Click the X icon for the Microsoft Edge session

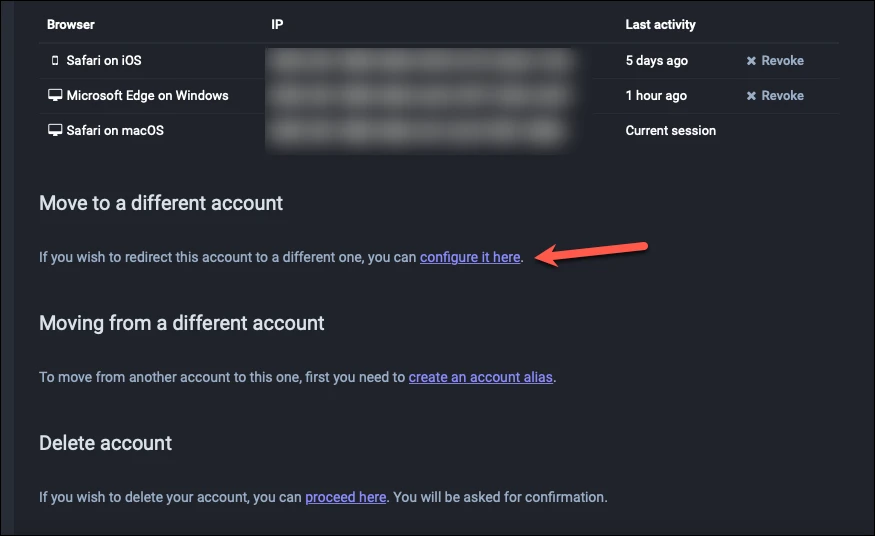[751, 96]
